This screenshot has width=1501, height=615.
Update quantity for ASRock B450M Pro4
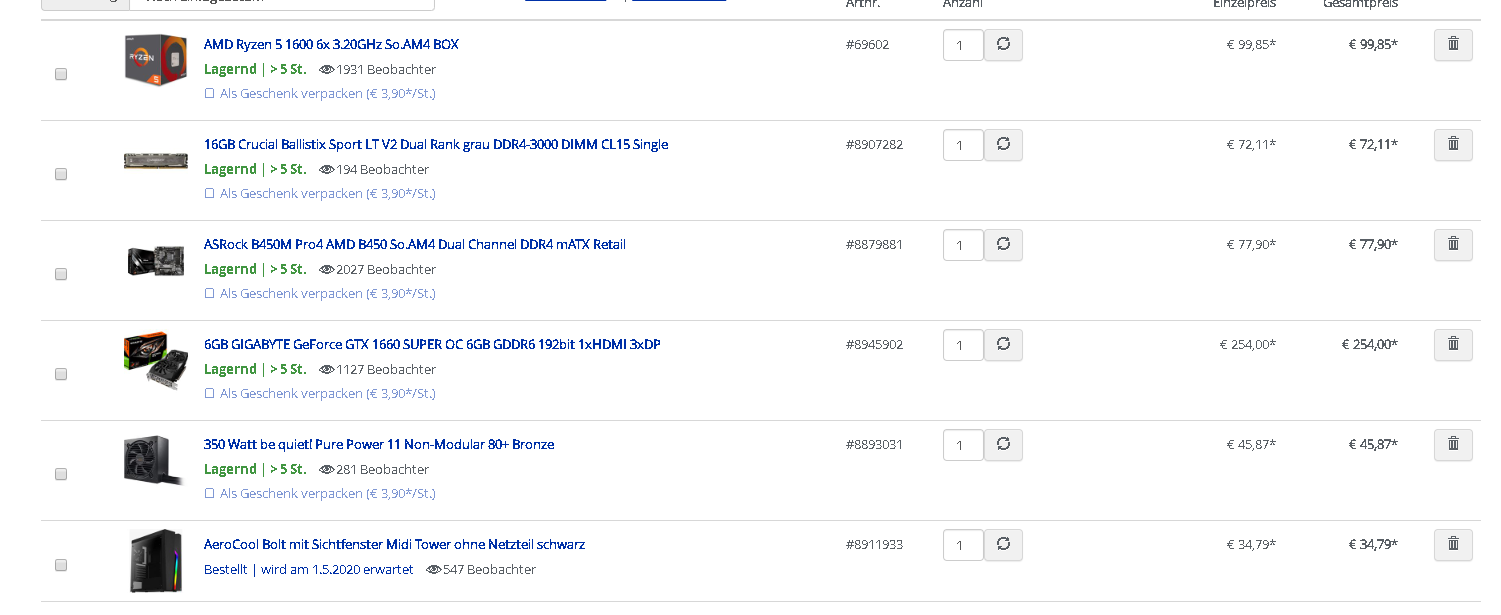pos(1003,245)
